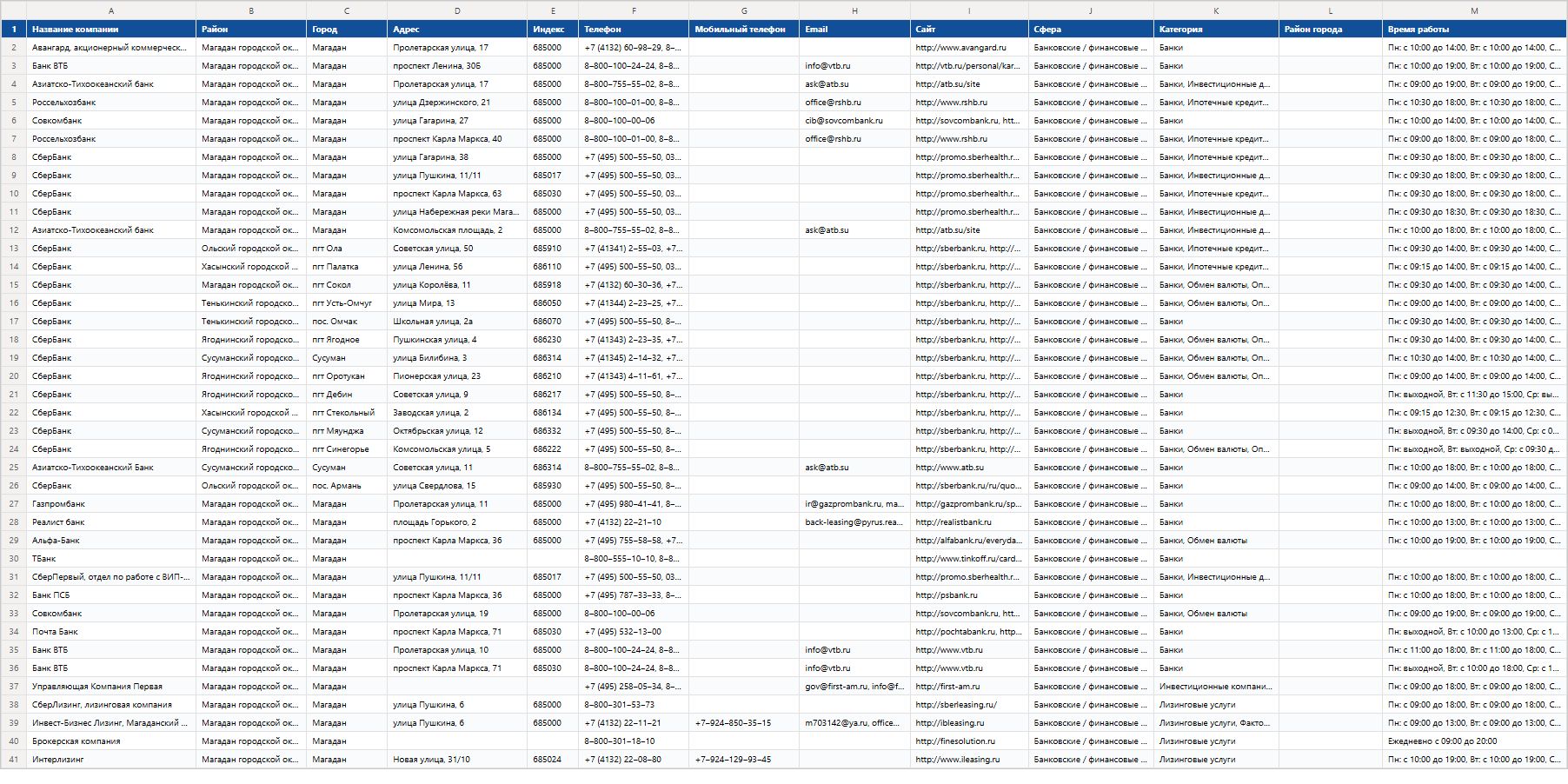Click 'СберЛизинг, лизинговая компания' cell
The image size is (1568, 784).
pyautogui.click(x=111, y=704)
